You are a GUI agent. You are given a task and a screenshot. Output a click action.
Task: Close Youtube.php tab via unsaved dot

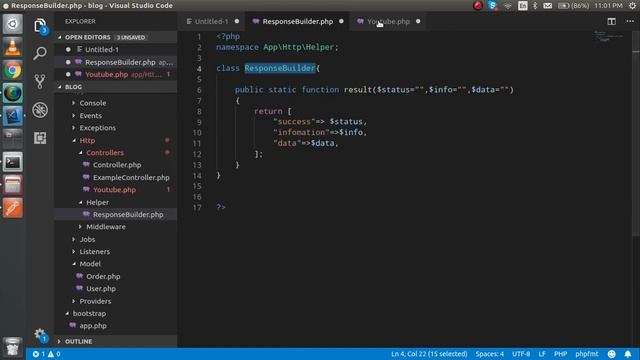point(418,21)
